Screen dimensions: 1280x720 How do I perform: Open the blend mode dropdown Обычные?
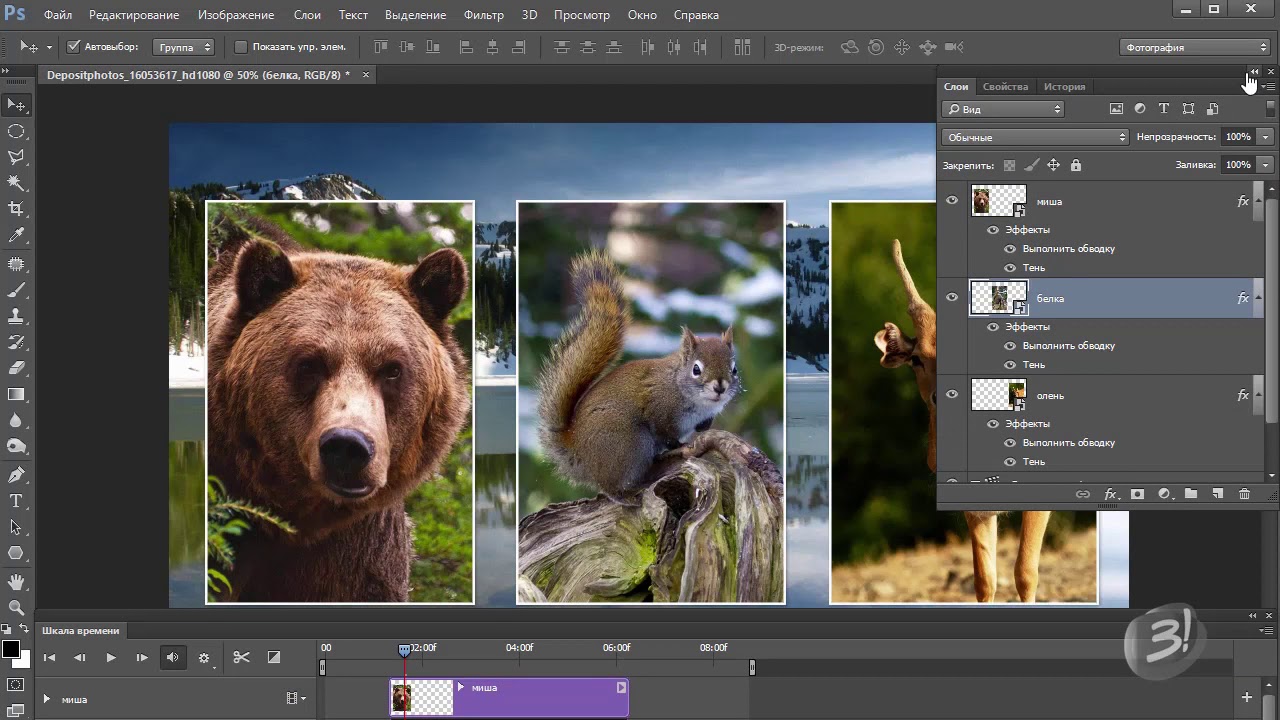[x=1036, y=137]
